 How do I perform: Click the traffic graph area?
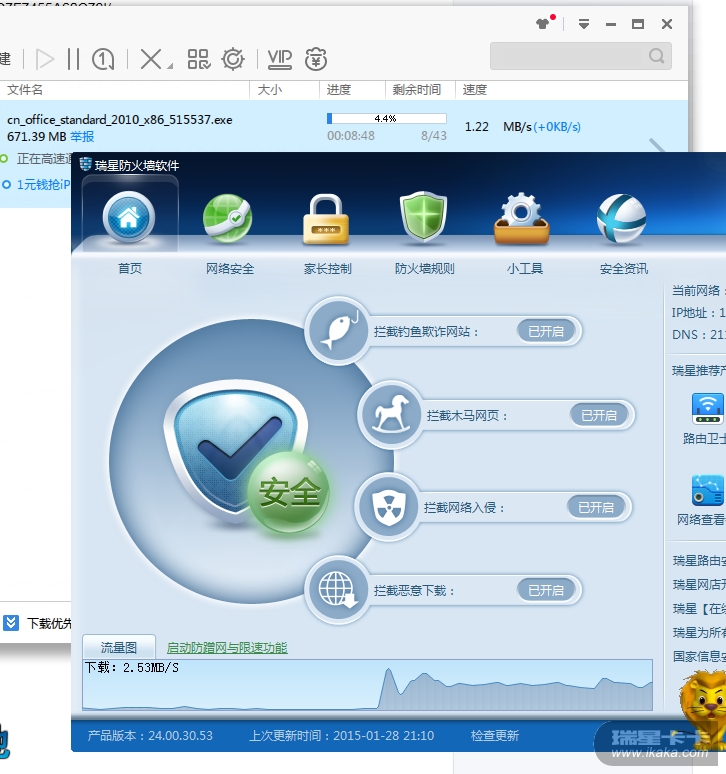[x=368, y=685]
